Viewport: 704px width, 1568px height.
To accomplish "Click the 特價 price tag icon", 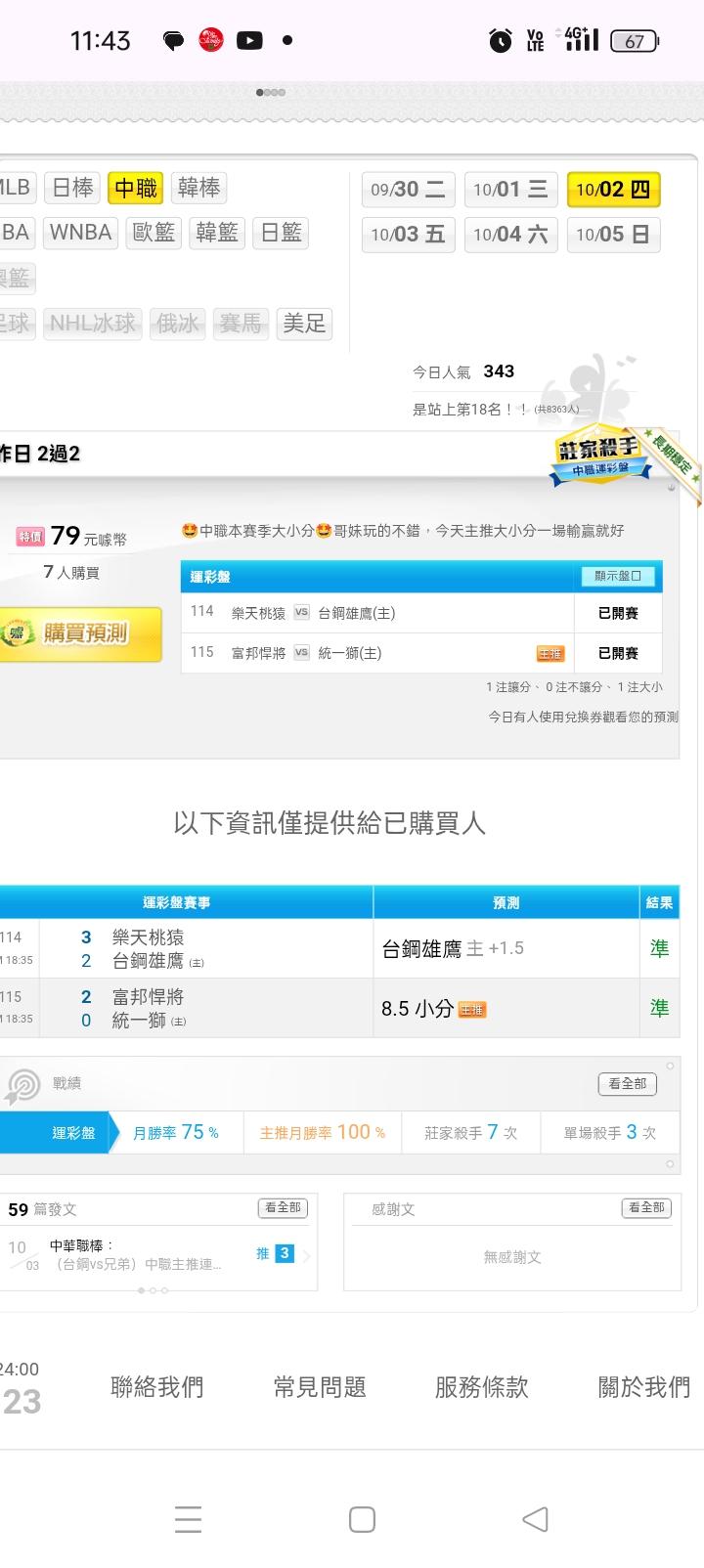I will 30,537.
